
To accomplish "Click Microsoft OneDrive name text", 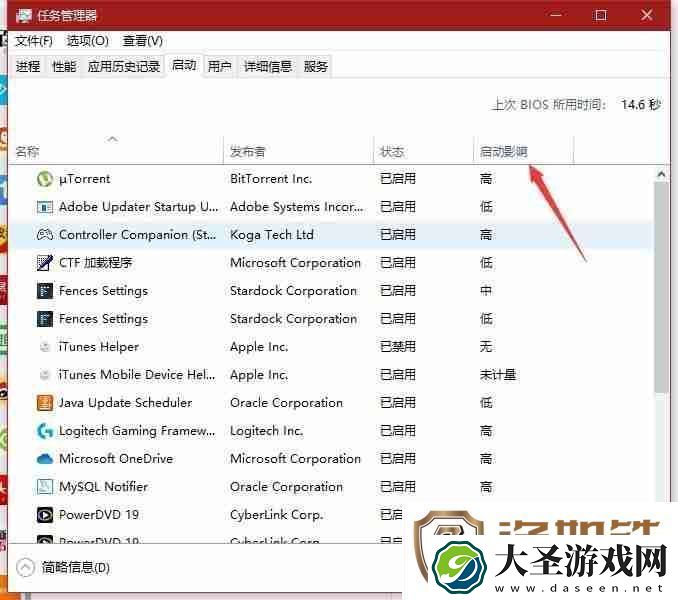I will point(116,459).
